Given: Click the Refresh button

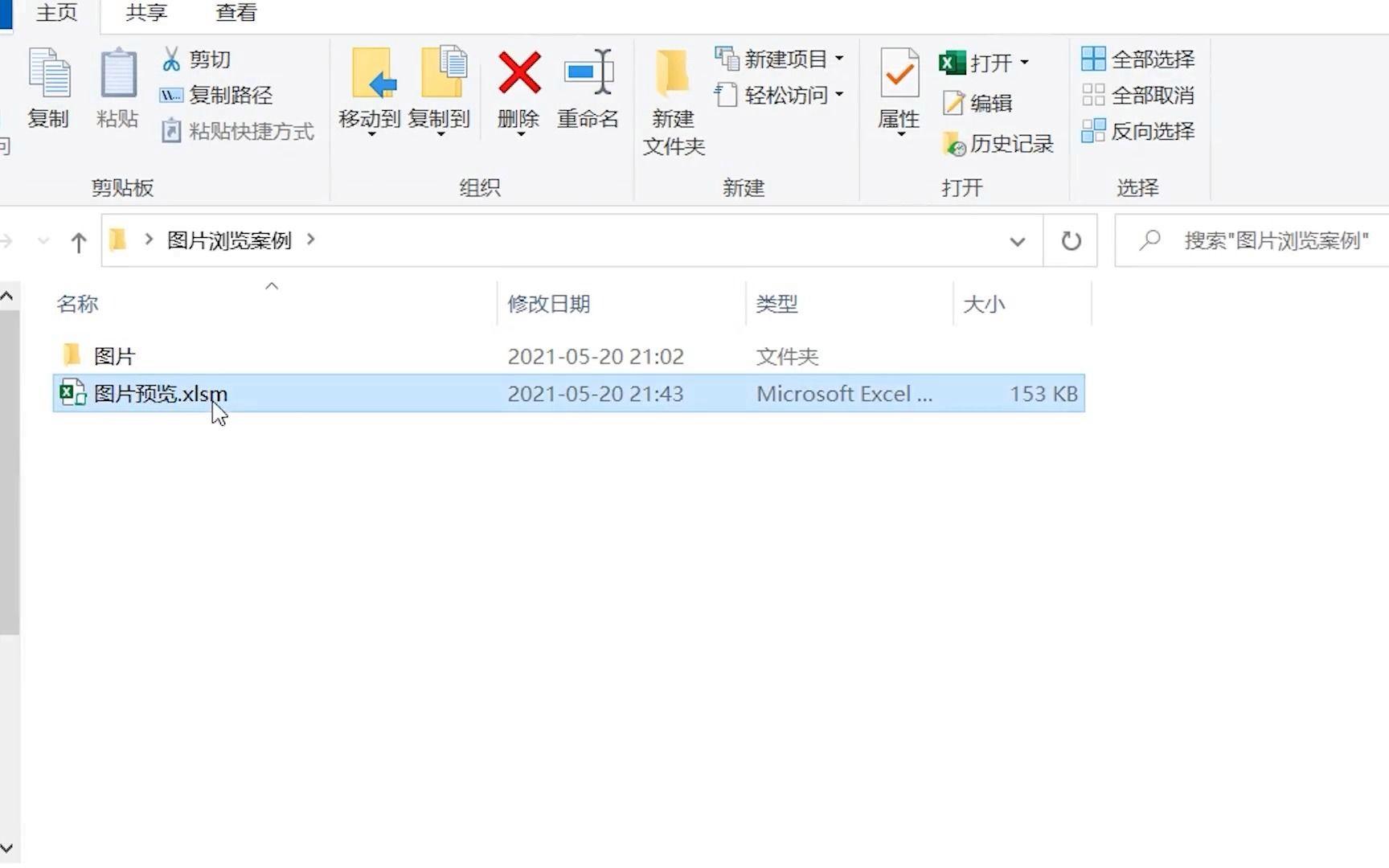Looking at the screenshot, I should pos(1071,240).
